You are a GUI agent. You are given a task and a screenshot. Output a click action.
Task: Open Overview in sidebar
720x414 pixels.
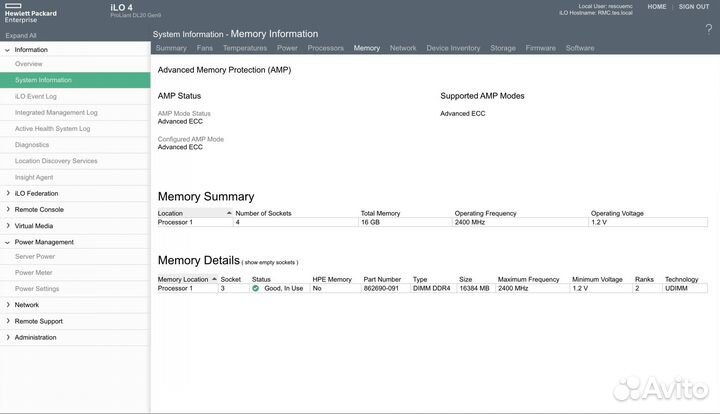coord(28,64)
